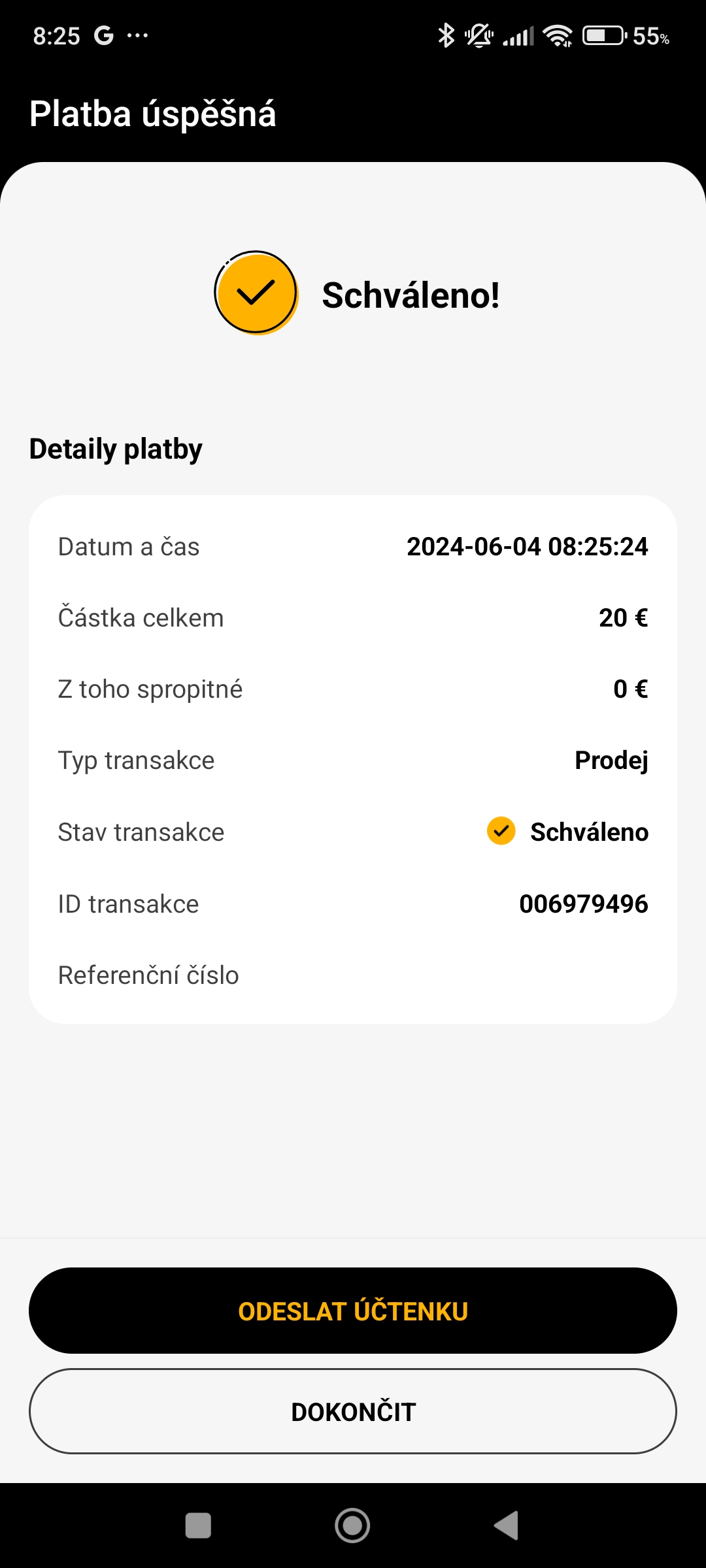
Task: Tap the Platba úspěšná header title
Action: tap(153, 114)
